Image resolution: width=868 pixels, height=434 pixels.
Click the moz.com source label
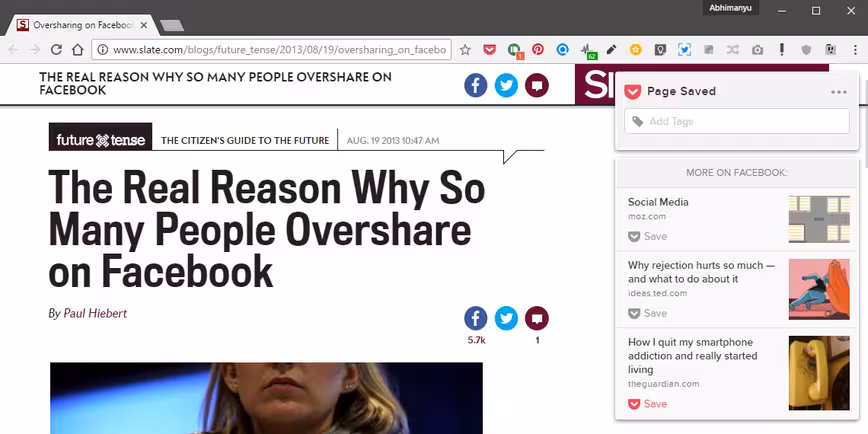647,216
